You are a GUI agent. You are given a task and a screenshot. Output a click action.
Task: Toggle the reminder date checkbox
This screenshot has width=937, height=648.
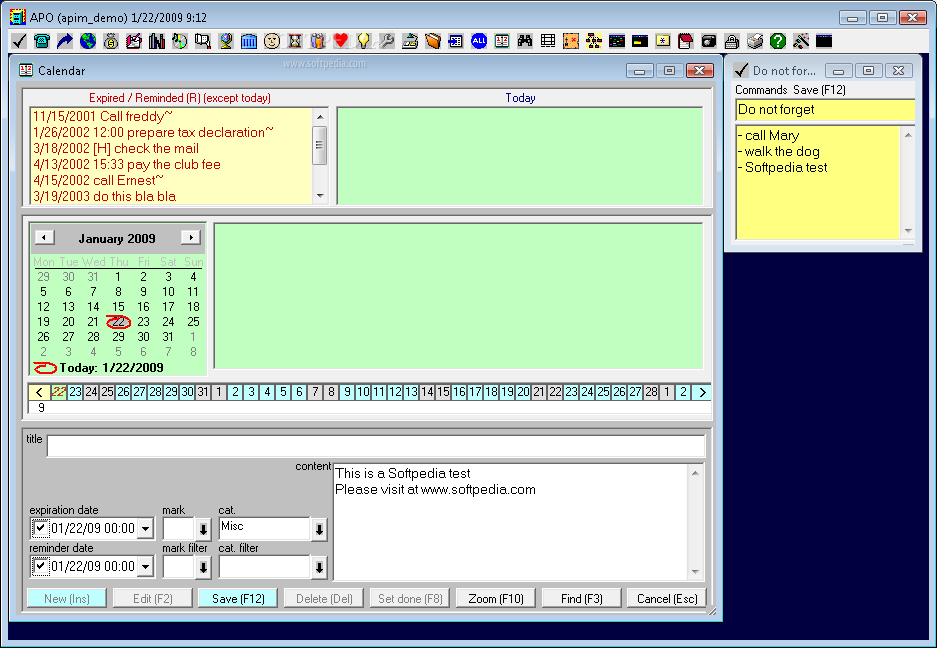click(x=40, y=566)
